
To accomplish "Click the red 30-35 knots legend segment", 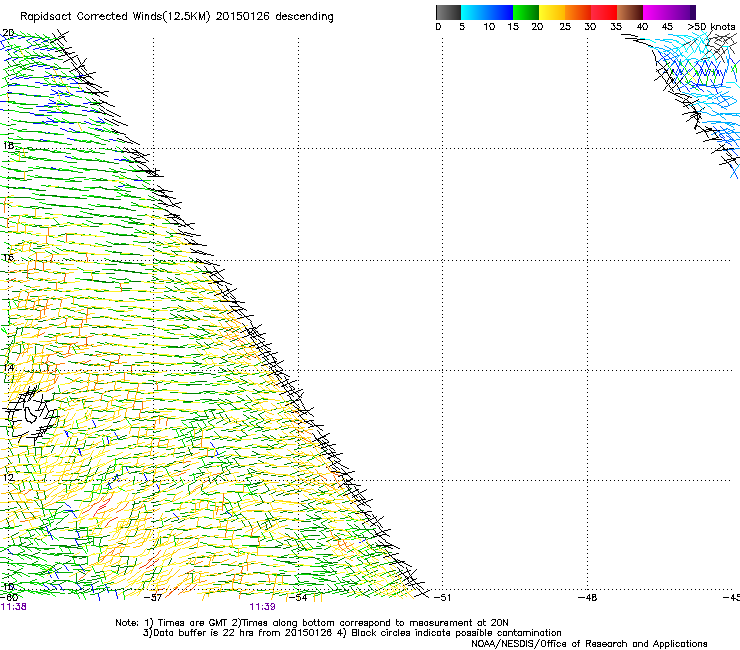I will [604, 12].
